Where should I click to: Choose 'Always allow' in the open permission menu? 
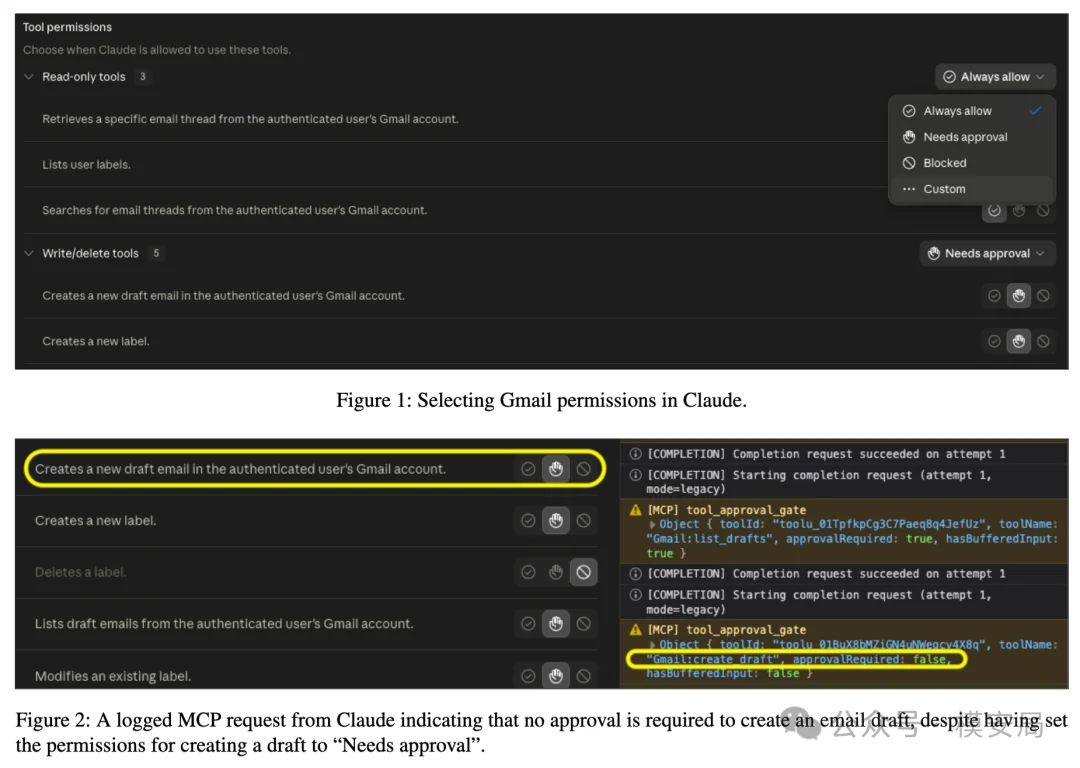pos(972,111)
